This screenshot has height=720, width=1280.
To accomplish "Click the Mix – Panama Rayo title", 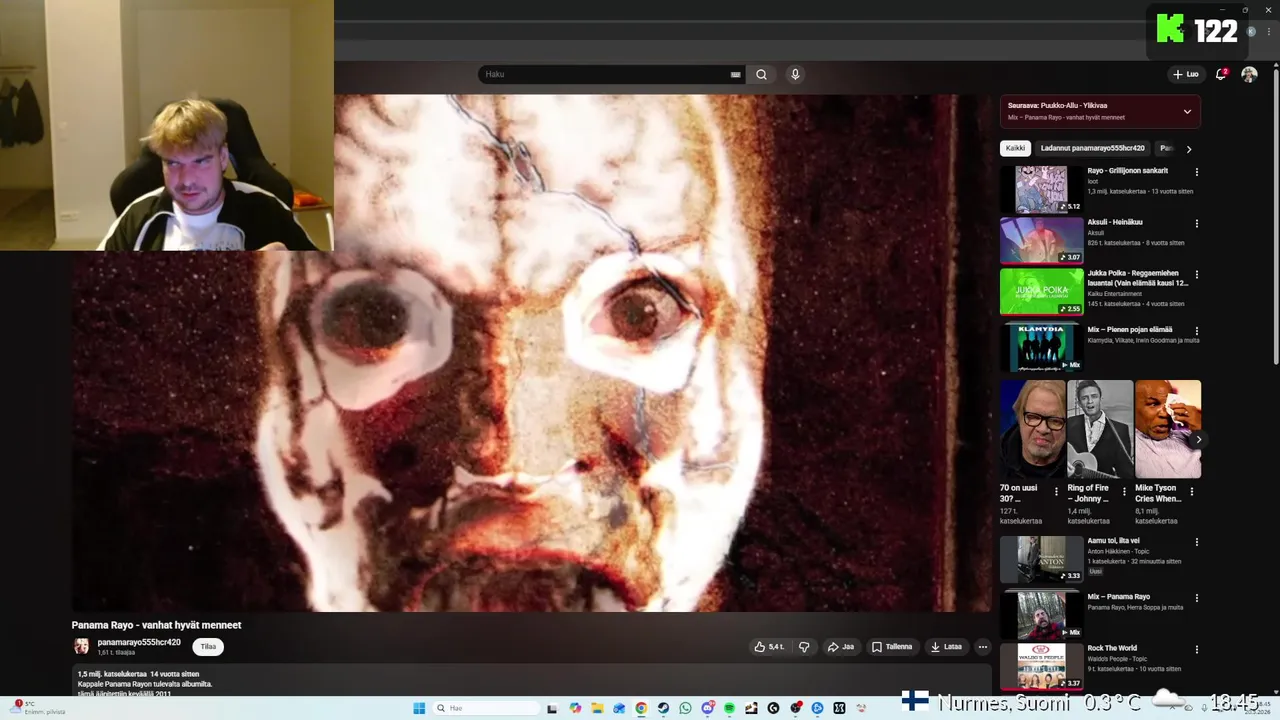I will click(x=1118, y=597).
